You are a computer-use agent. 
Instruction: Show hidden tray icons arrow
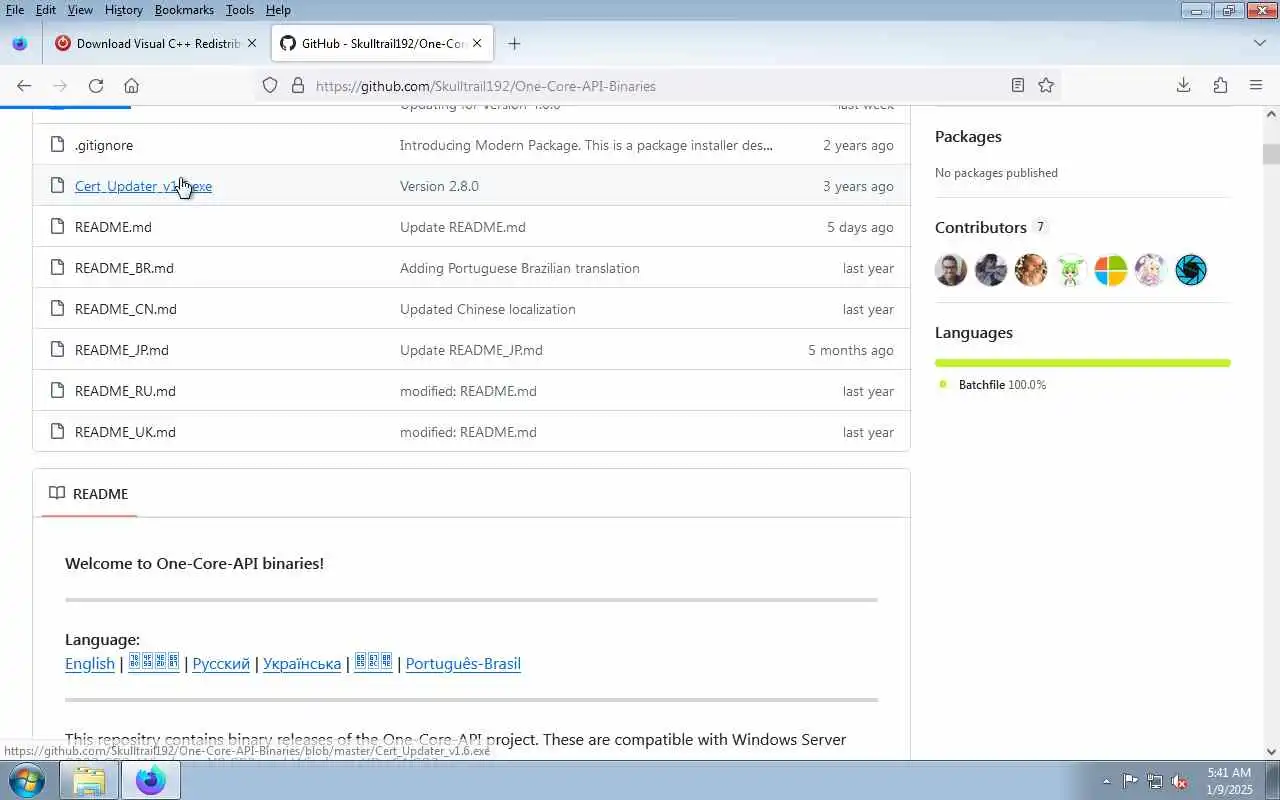pos(1106,781)
